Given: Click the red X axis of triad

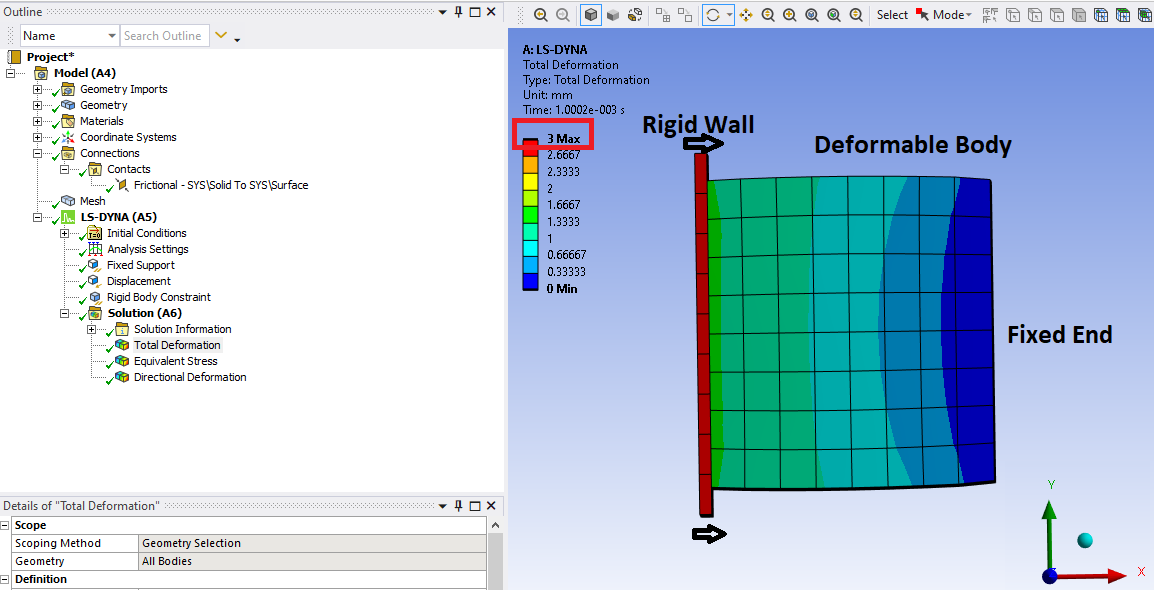Looking at the screenshot, I should (x=1092, y=575).
